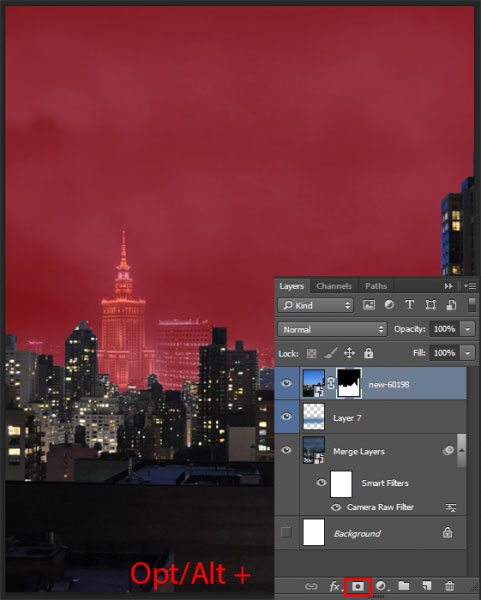Click the Camera Raw Filter entry
The image size is (481, 600).
380,507
